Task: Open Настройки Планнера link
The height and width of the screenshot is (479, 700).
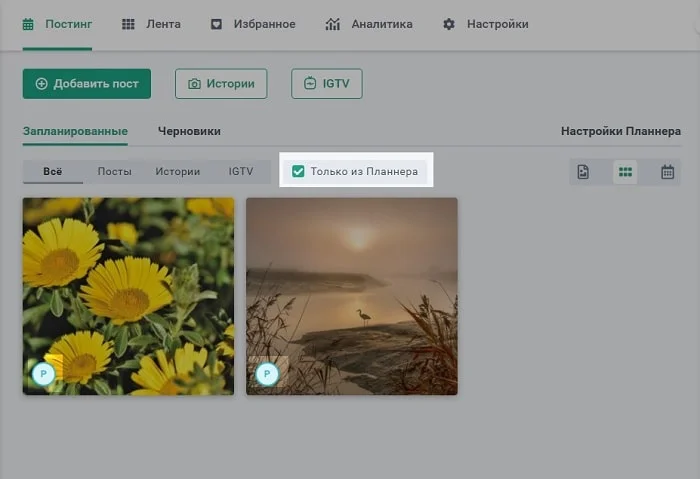Action: pyautogui.click(x=620, y=131)
